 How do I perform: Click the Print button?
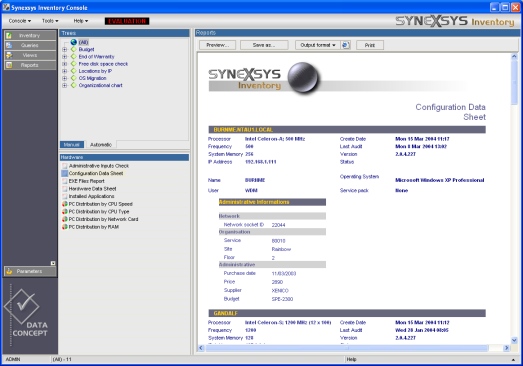370,45
